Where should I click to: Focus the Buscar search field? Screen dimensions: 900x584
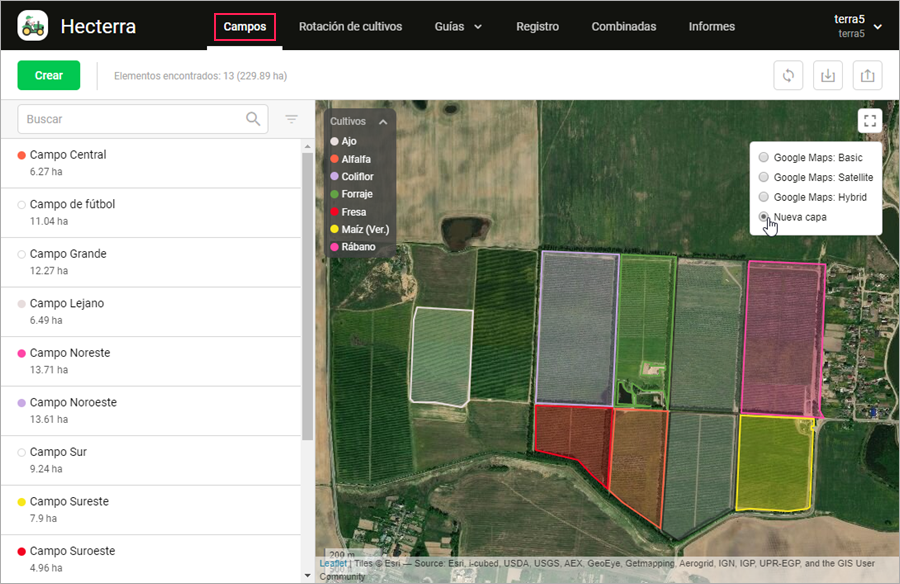(130, 119)
